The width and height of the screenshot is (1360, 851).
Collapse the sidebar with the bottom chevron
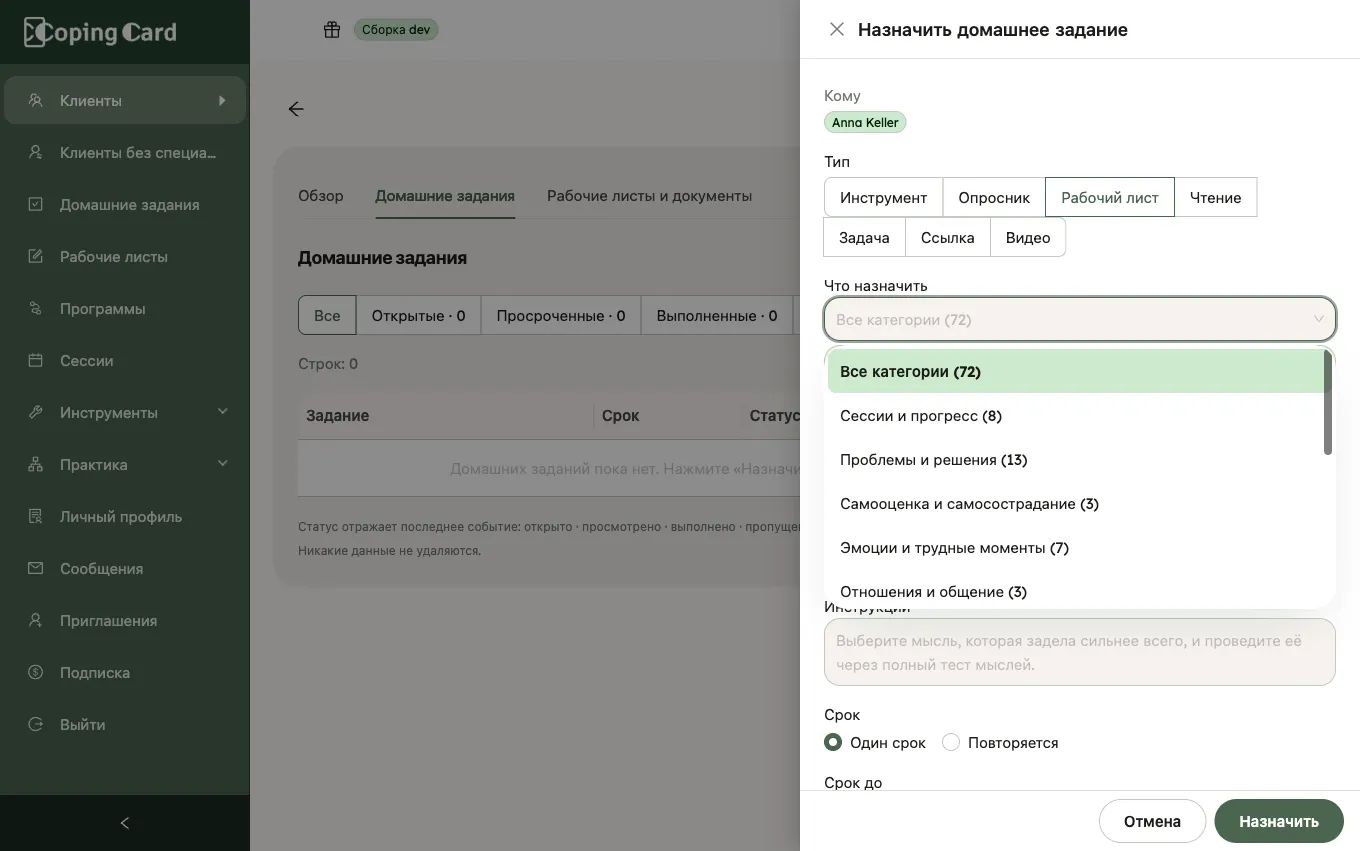(125, 823)
